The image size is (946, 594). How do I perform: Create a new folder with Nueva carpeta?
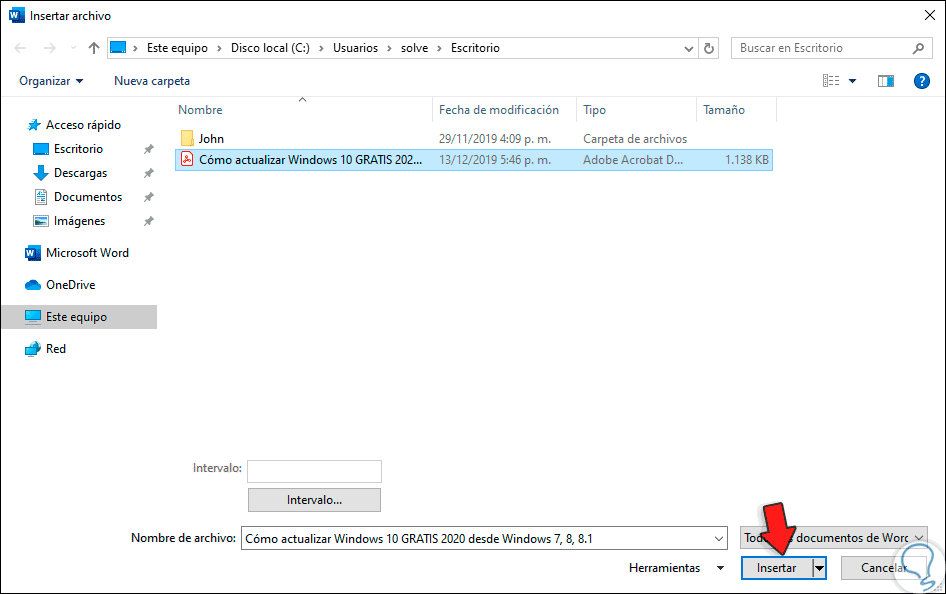152,81
